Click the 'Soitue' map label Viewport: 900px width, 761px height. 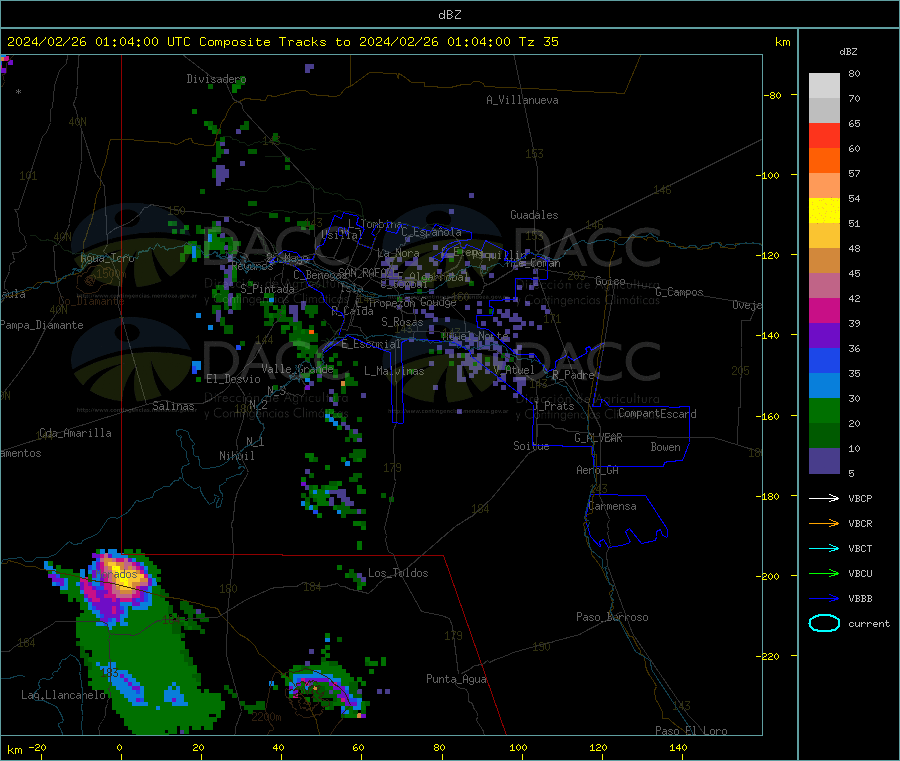pos(531,446)
